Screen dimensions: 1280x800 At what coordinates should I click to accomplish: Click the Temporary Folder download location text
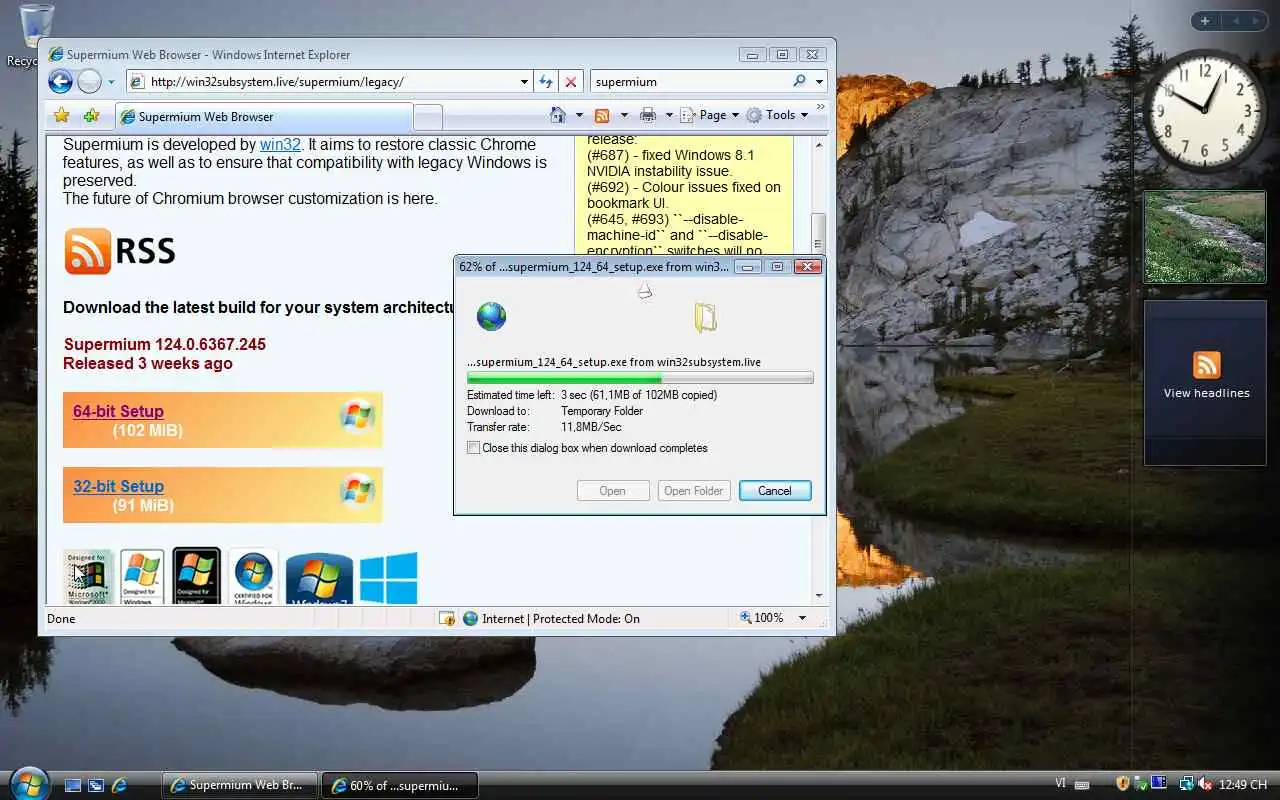click(x=601, y=411)
